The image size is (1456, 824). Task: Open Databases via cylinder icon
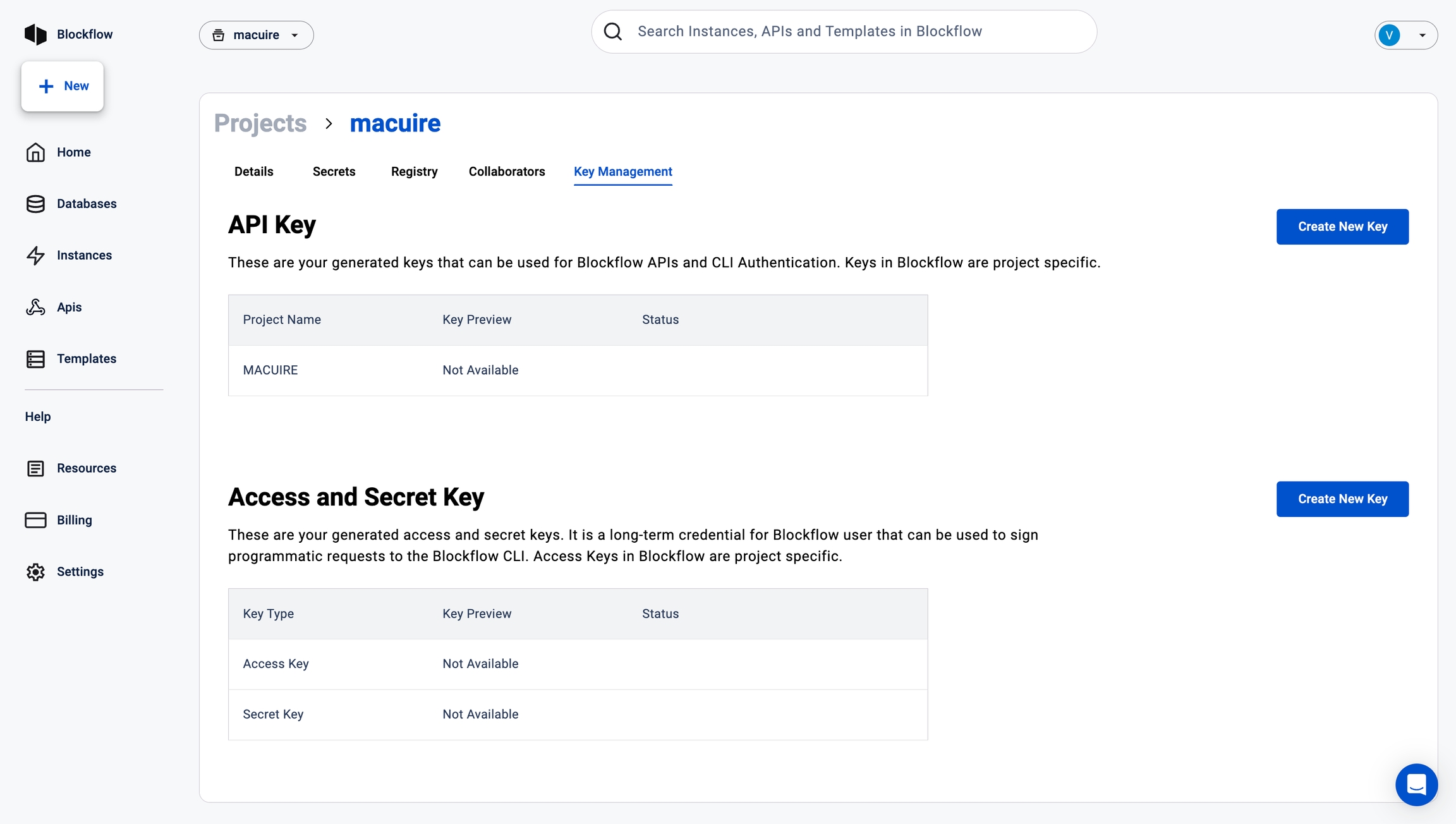click(35, 204)
